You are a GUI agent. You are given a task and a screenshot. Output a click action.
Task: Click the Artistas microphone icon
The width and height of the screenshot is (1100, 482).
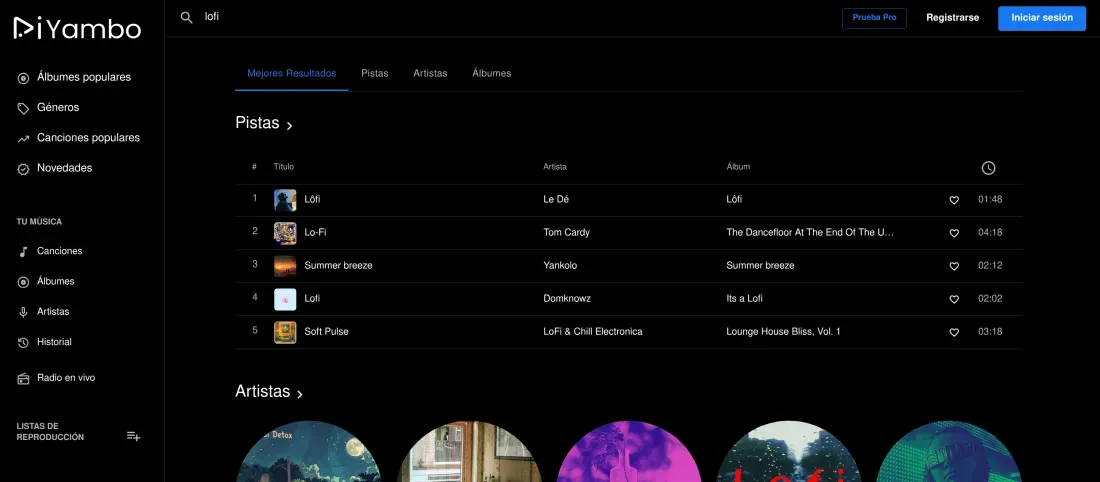23,312
